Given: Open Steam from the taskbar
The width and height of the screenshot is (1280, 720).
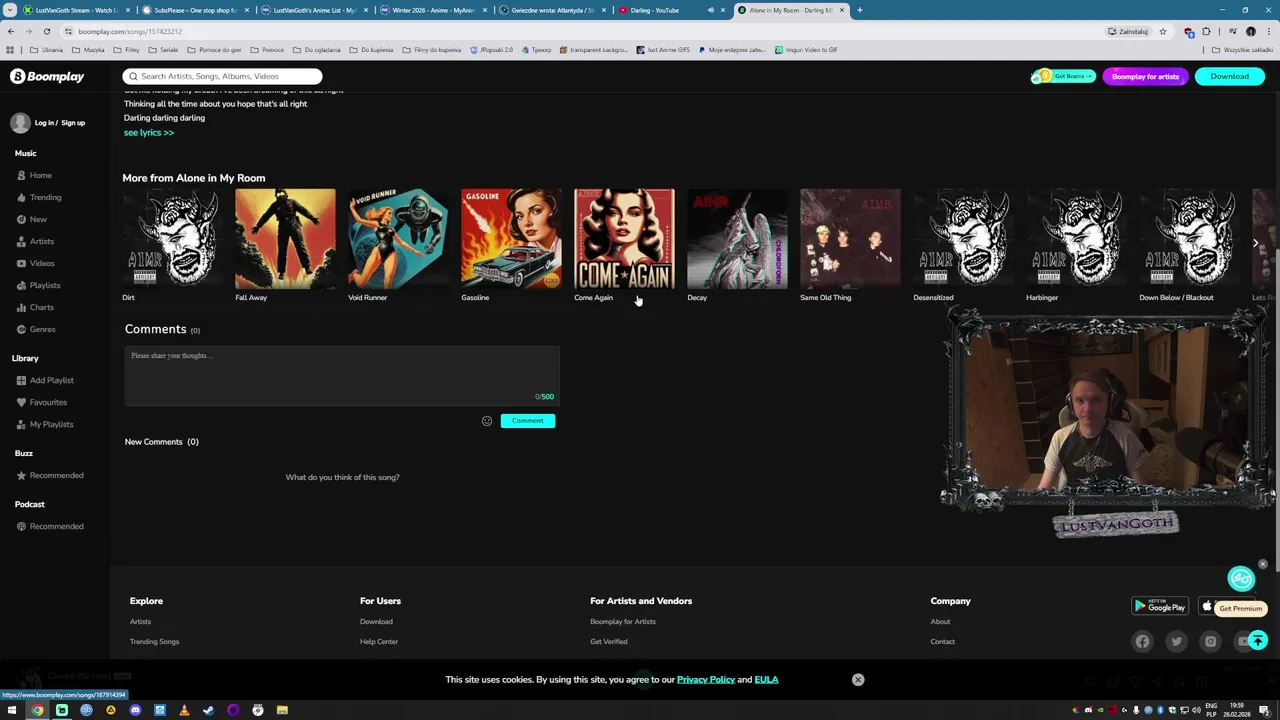Looking at the screenshot, I should coord(208,710).
